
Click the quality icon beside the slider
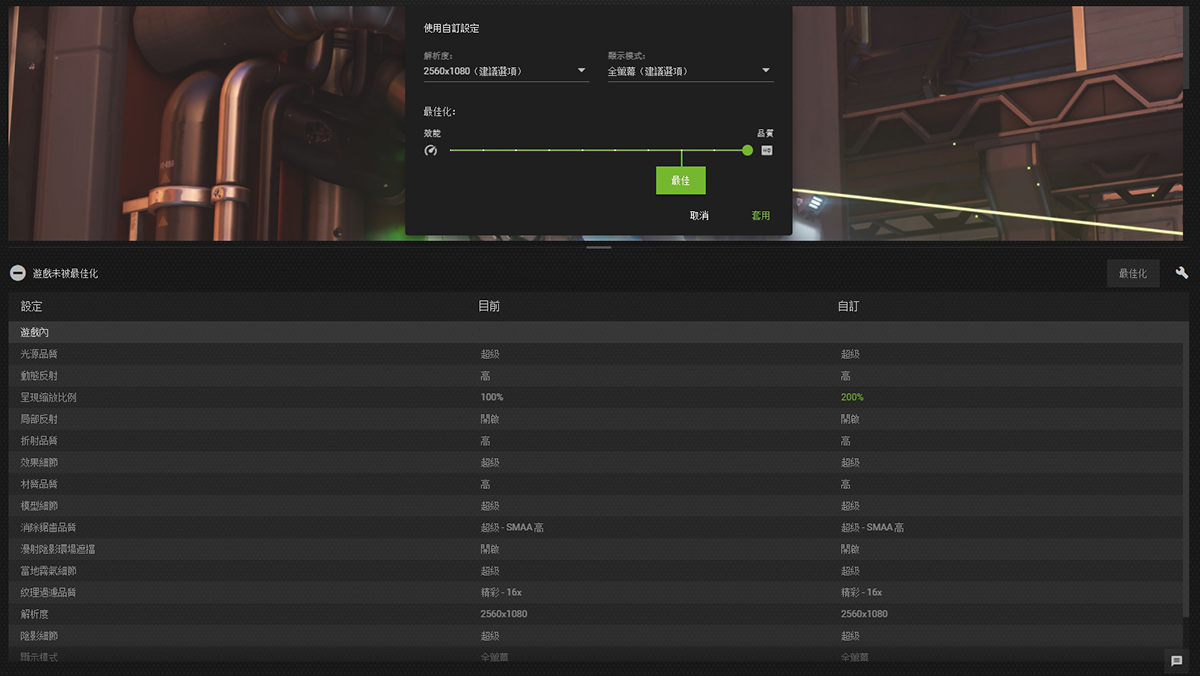[x=767, y=151]
